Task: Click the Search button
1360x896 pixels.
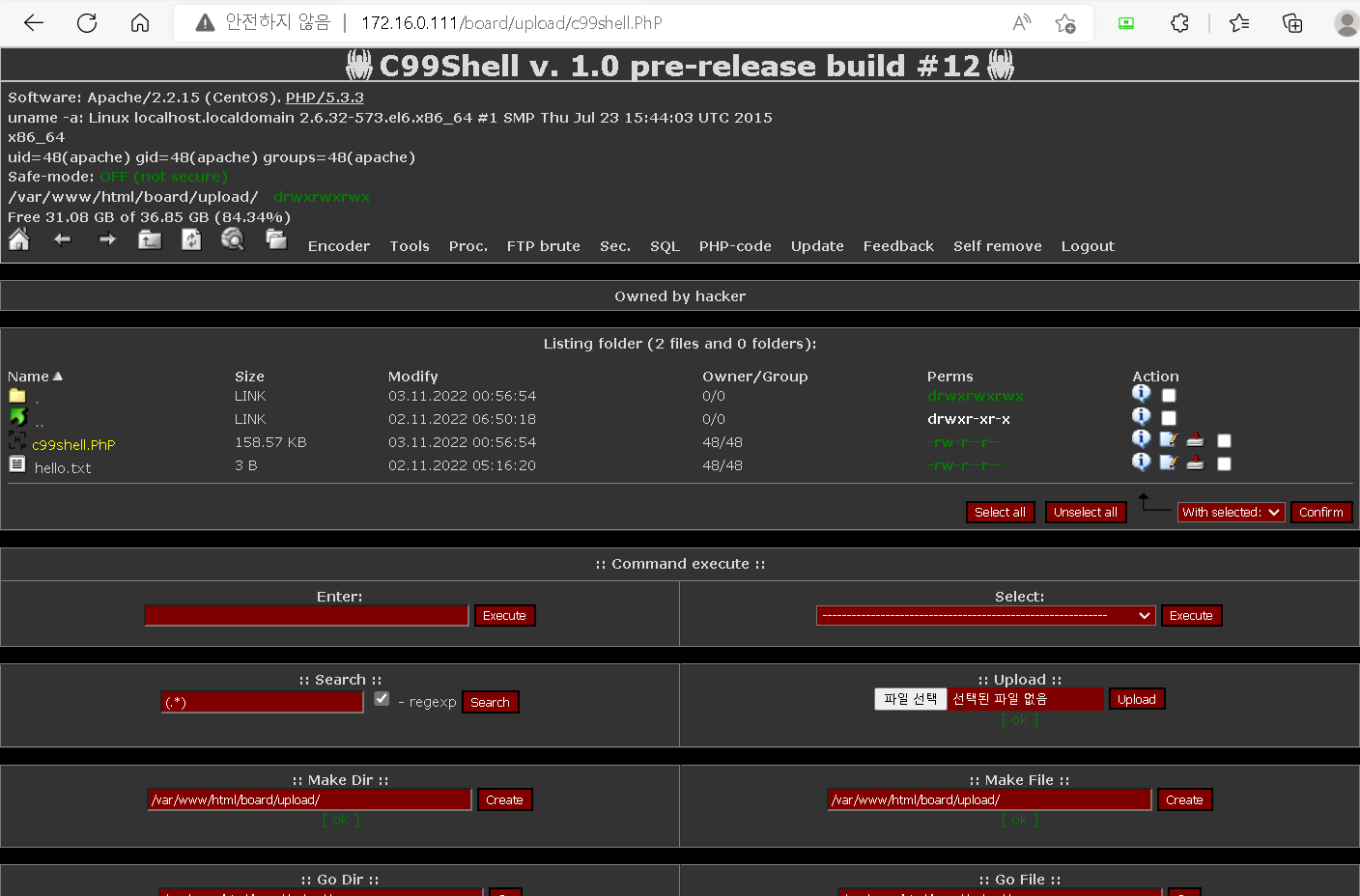Action: (491, 702)
